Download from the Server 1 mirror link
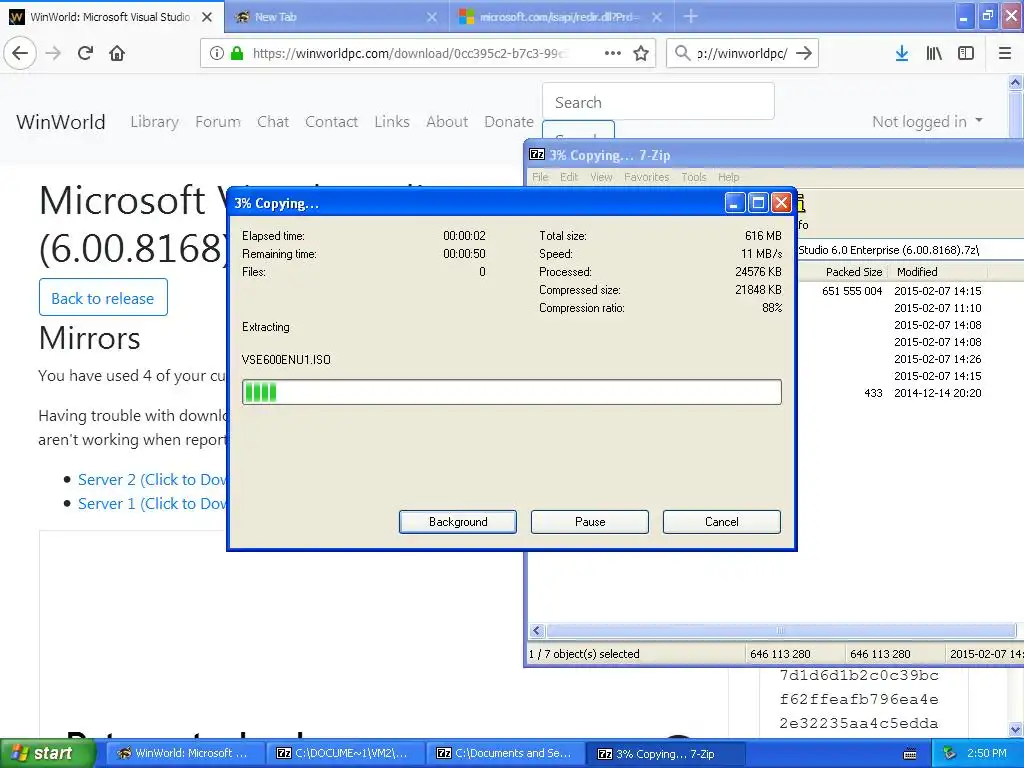Viewport: 1024px width, 768px height. [152, 504]
